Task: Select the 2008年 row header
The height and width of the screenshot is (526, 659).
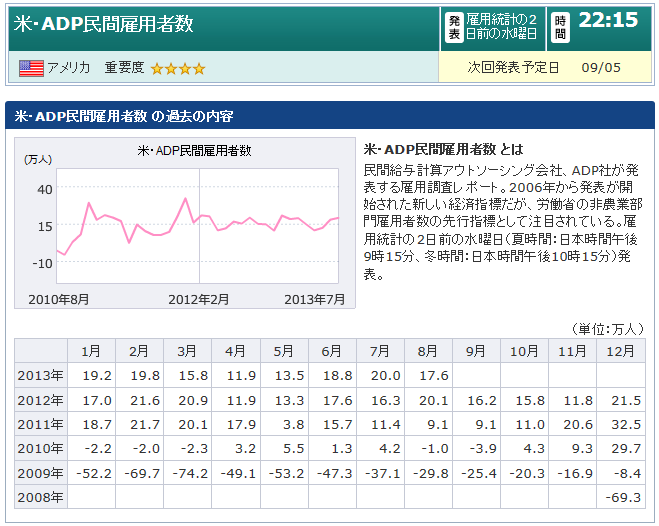Action: [x=41, y=497]
